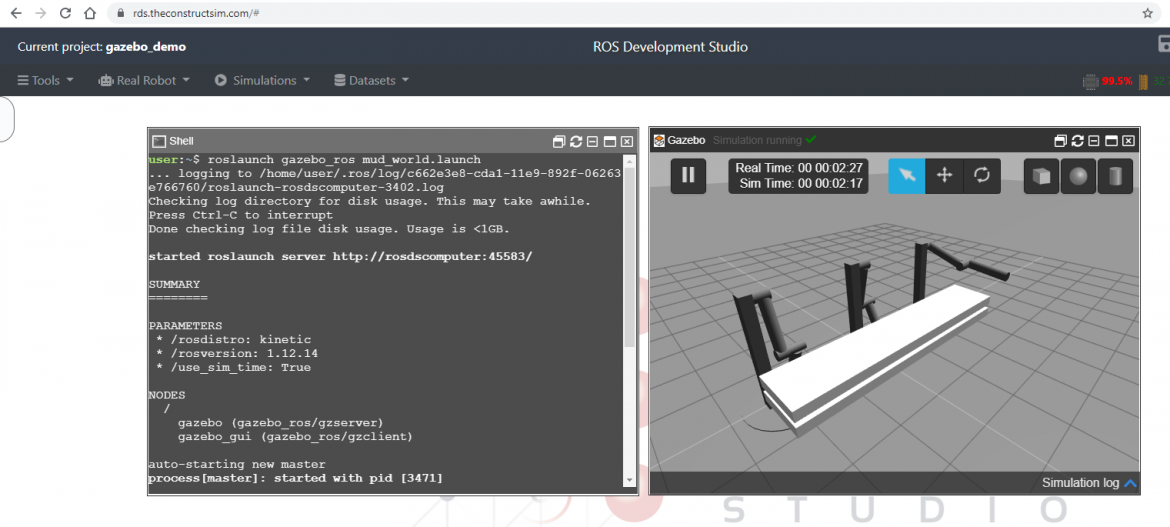Screen dimensions: 1170x527
Task: Maximize the Shell window
Action: [610, 141]
